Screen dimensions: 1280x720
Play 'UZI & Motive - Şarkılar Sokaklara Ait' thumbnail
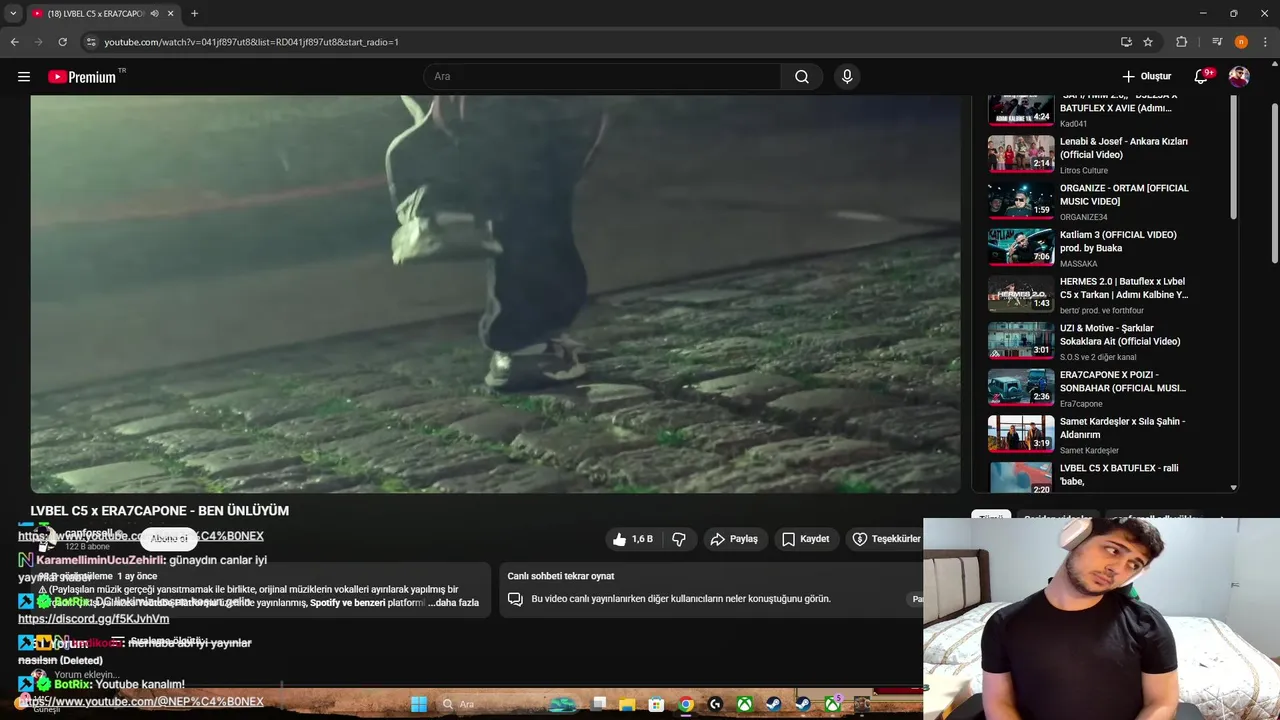click(x=1021, y=341)
